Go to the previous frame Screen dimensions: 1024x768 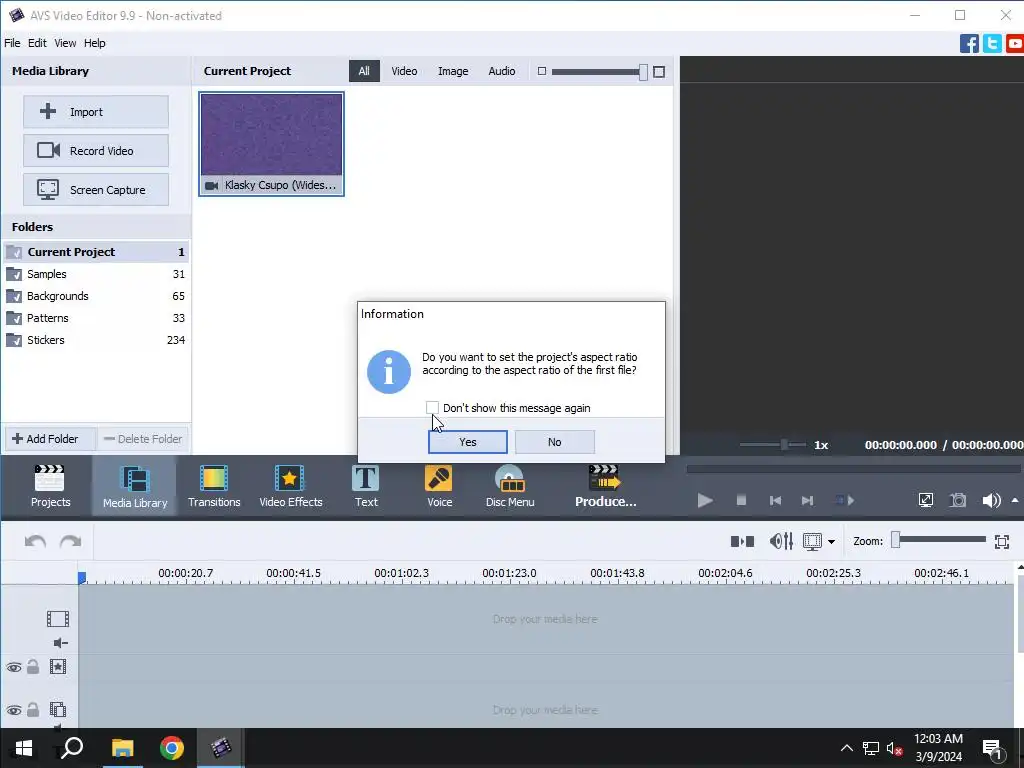(775, 500)
